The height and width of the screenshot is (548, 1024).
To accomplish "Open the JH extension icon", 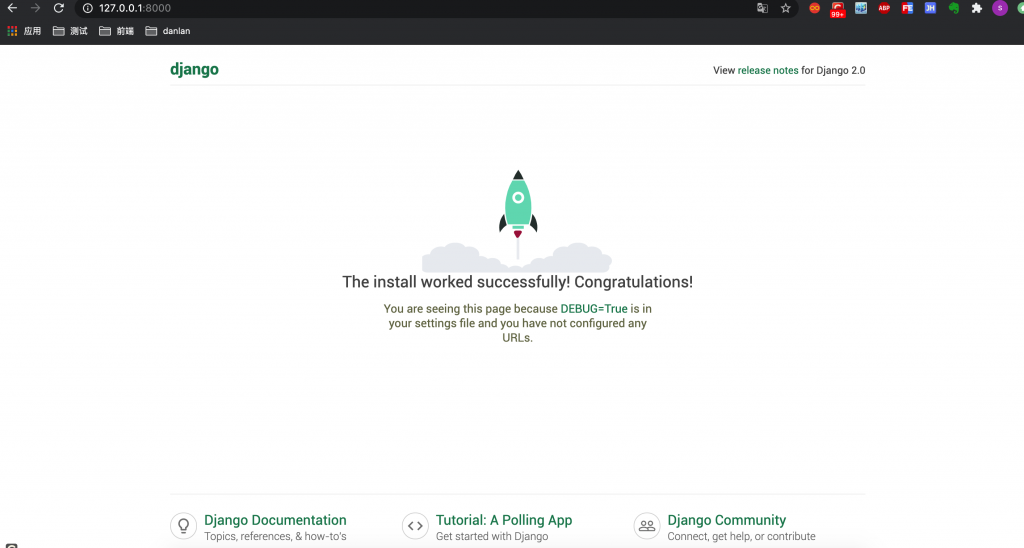I will click(930, 8).
